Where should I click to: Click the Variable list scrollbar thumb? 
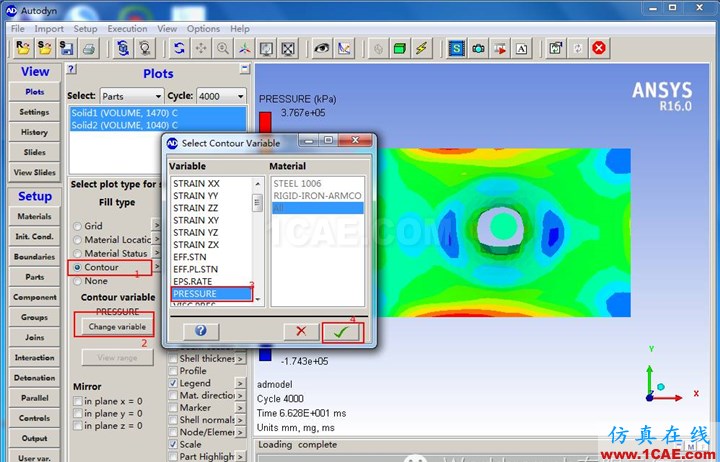[258, 203]
